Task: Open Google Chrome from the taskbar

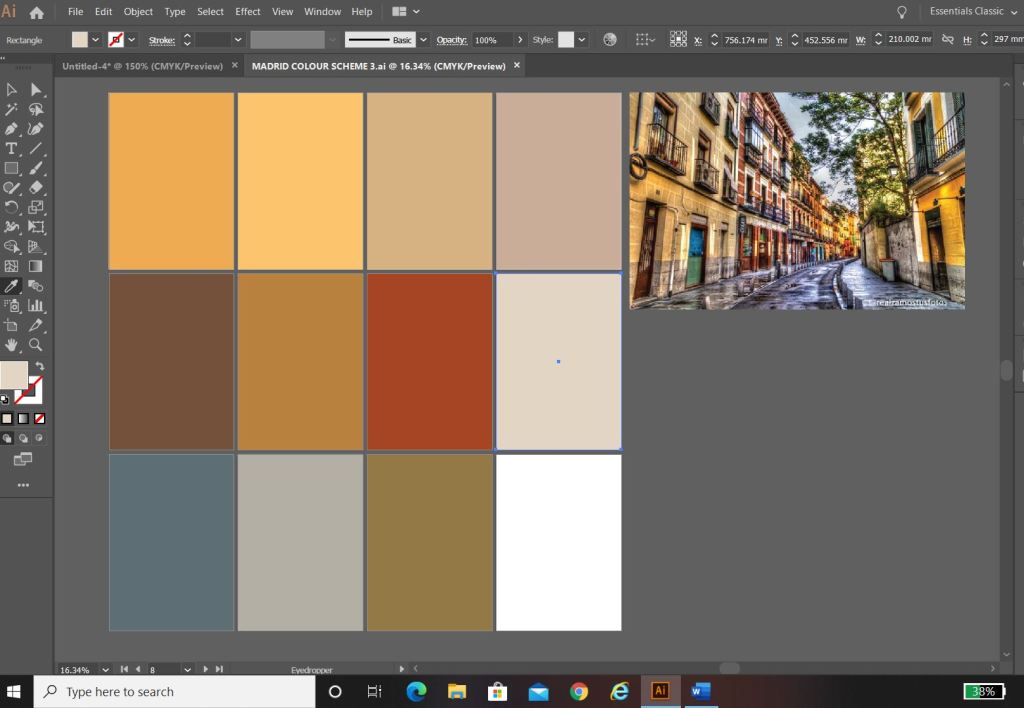Action: [x=579, y=691]
